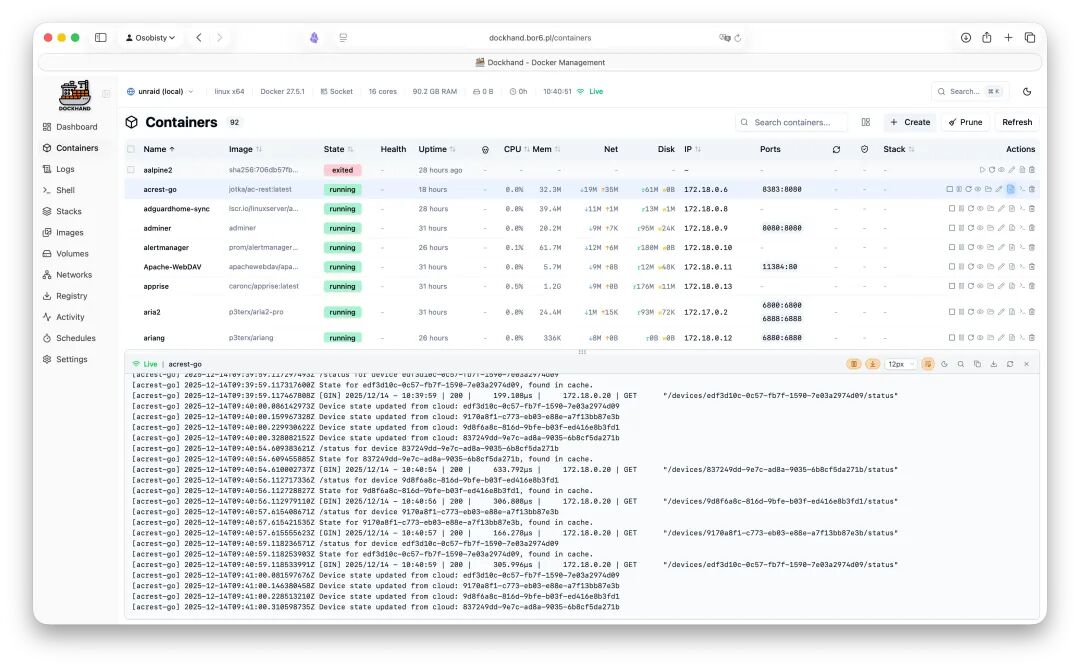Edit the acrest-go container
The image size is (1080, 668).
[999, 189]
